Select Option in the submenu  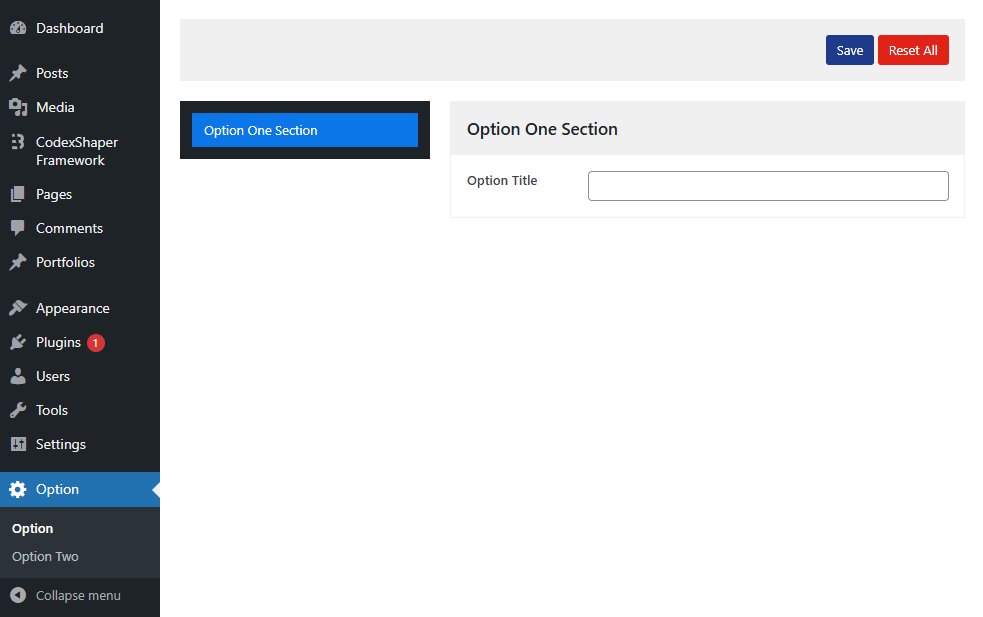[x=32, y=528]
